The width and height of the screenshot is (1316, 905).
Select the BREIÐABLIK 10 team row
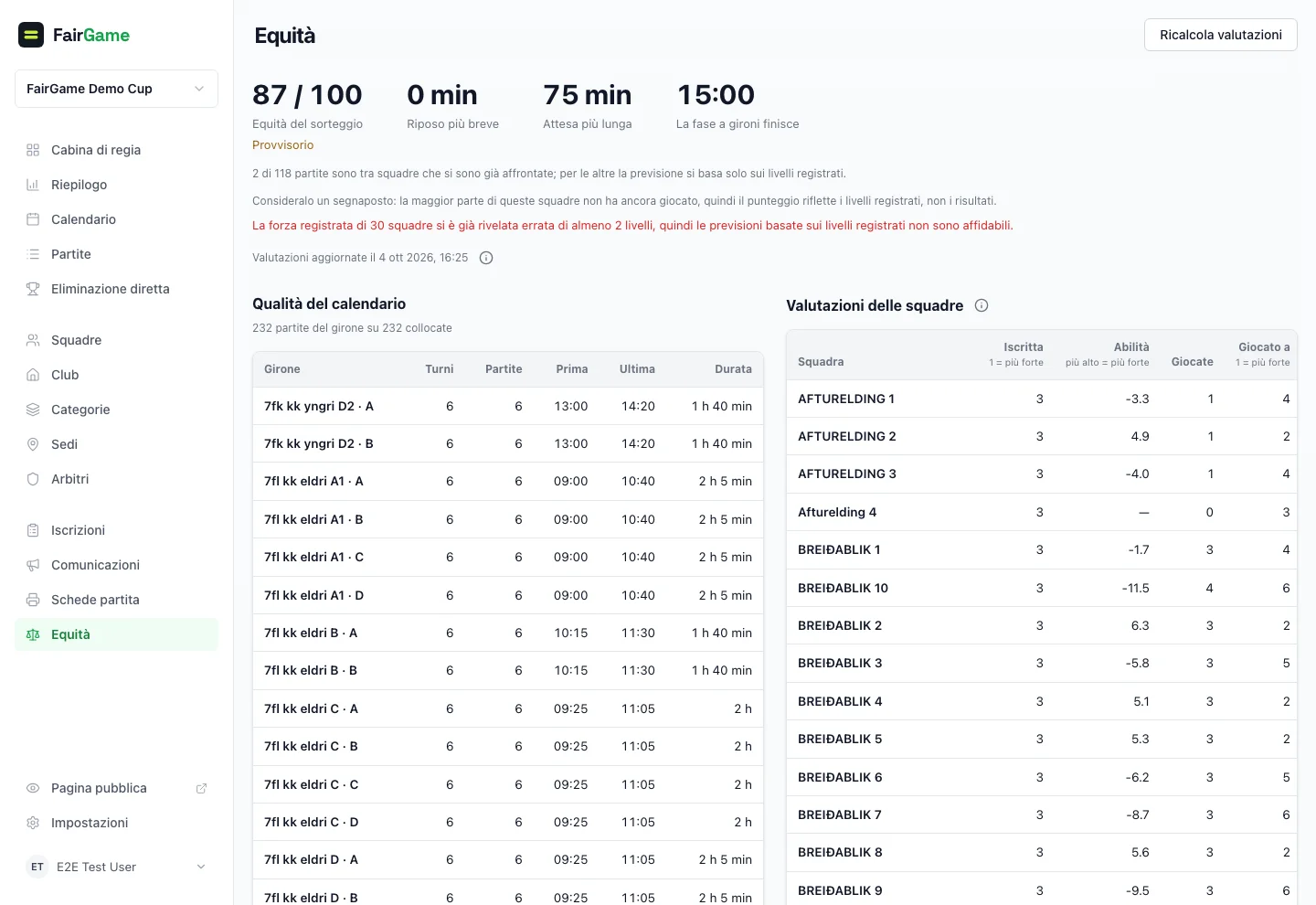tap(1042, 588)
